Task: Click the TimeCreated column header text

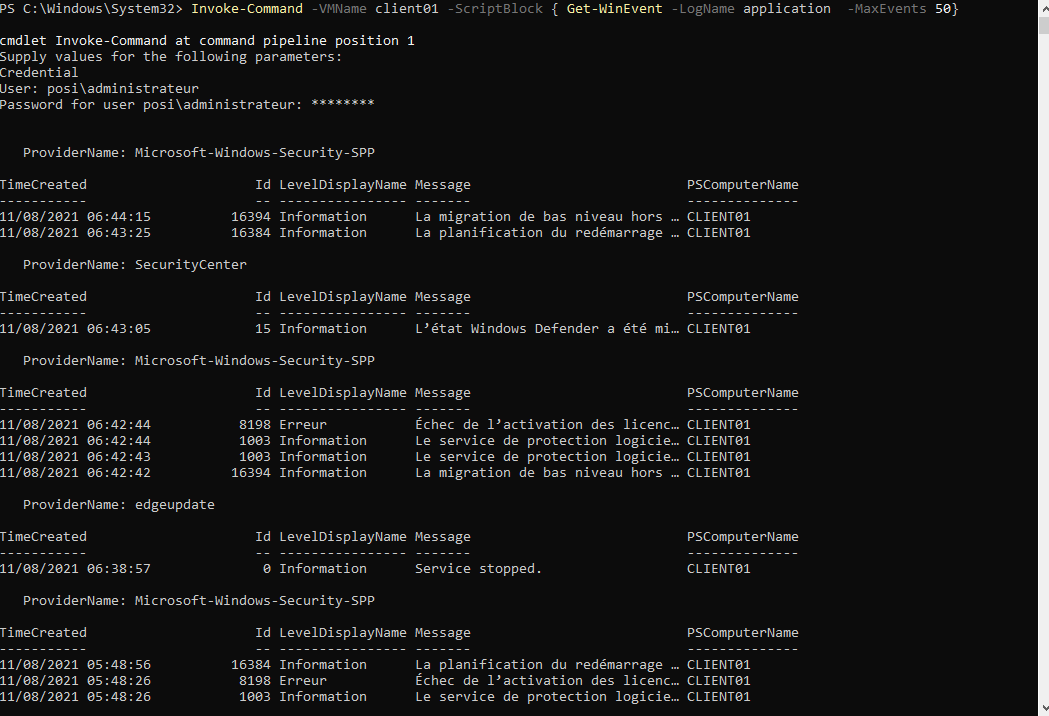Action: (44, 184)
